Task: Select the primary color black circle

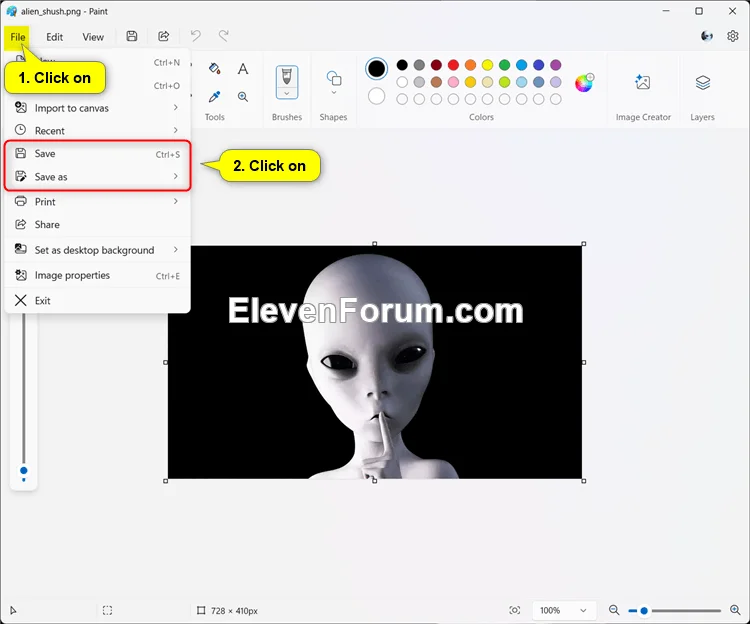Action: (376, 68)
